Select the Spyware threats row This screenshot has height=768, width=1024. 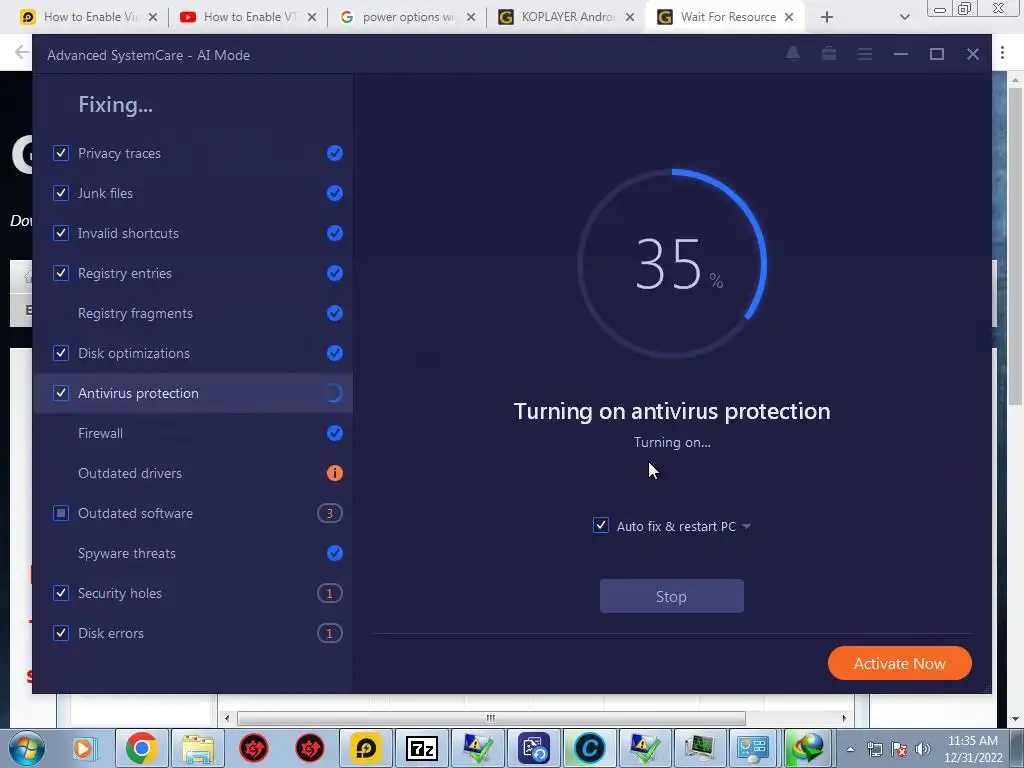[193, 553]
